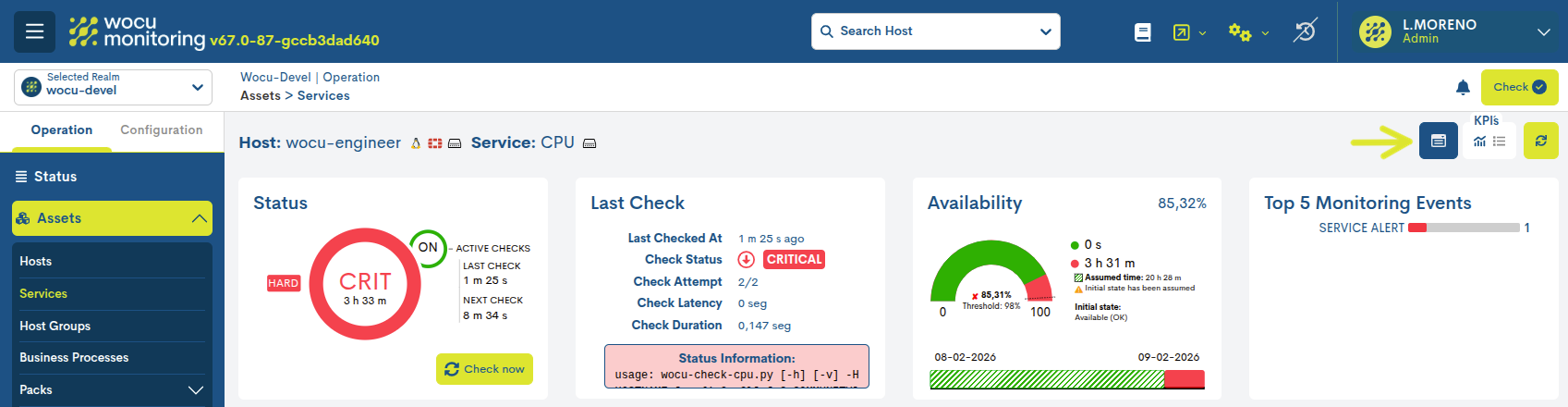
Task: Open the Selected Realm wocu-devel dropdown
Action: tap(114, 87)
